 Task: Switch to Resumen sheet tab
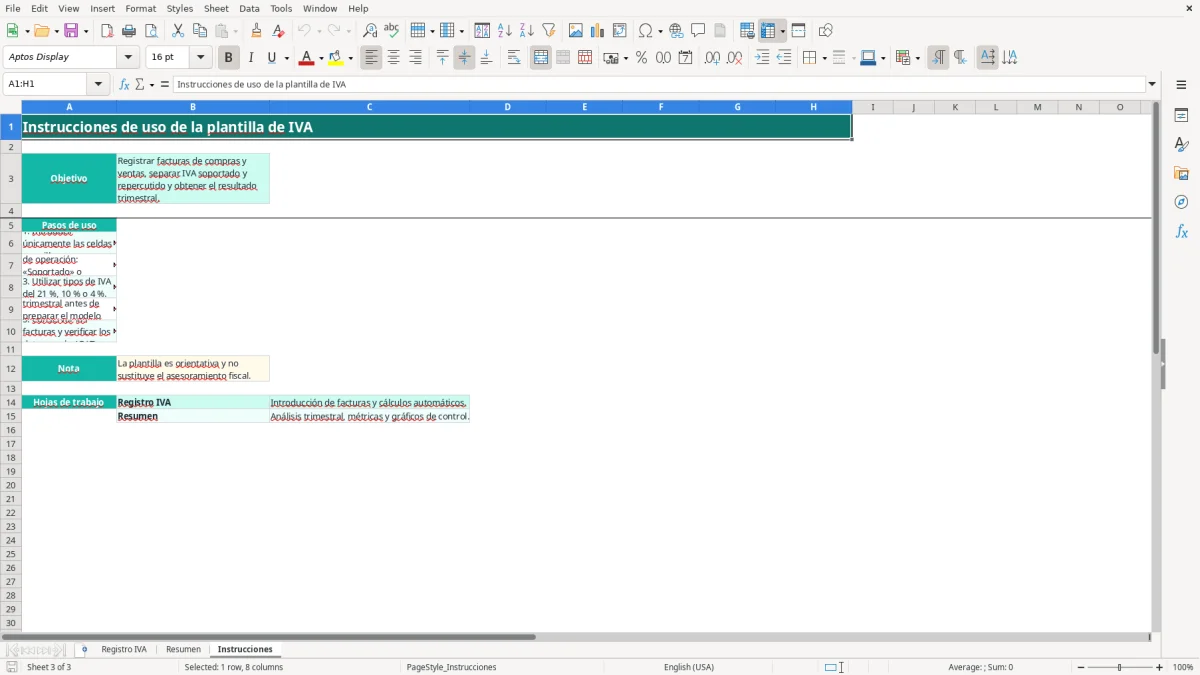183,650
